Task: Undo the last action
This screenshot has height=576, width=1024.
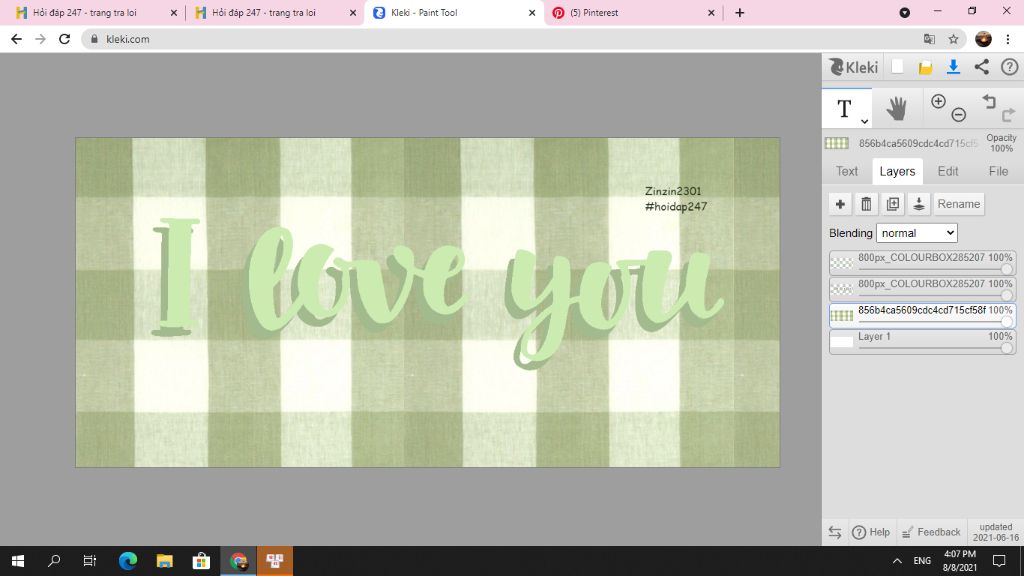Action: [x=988, y=101]
